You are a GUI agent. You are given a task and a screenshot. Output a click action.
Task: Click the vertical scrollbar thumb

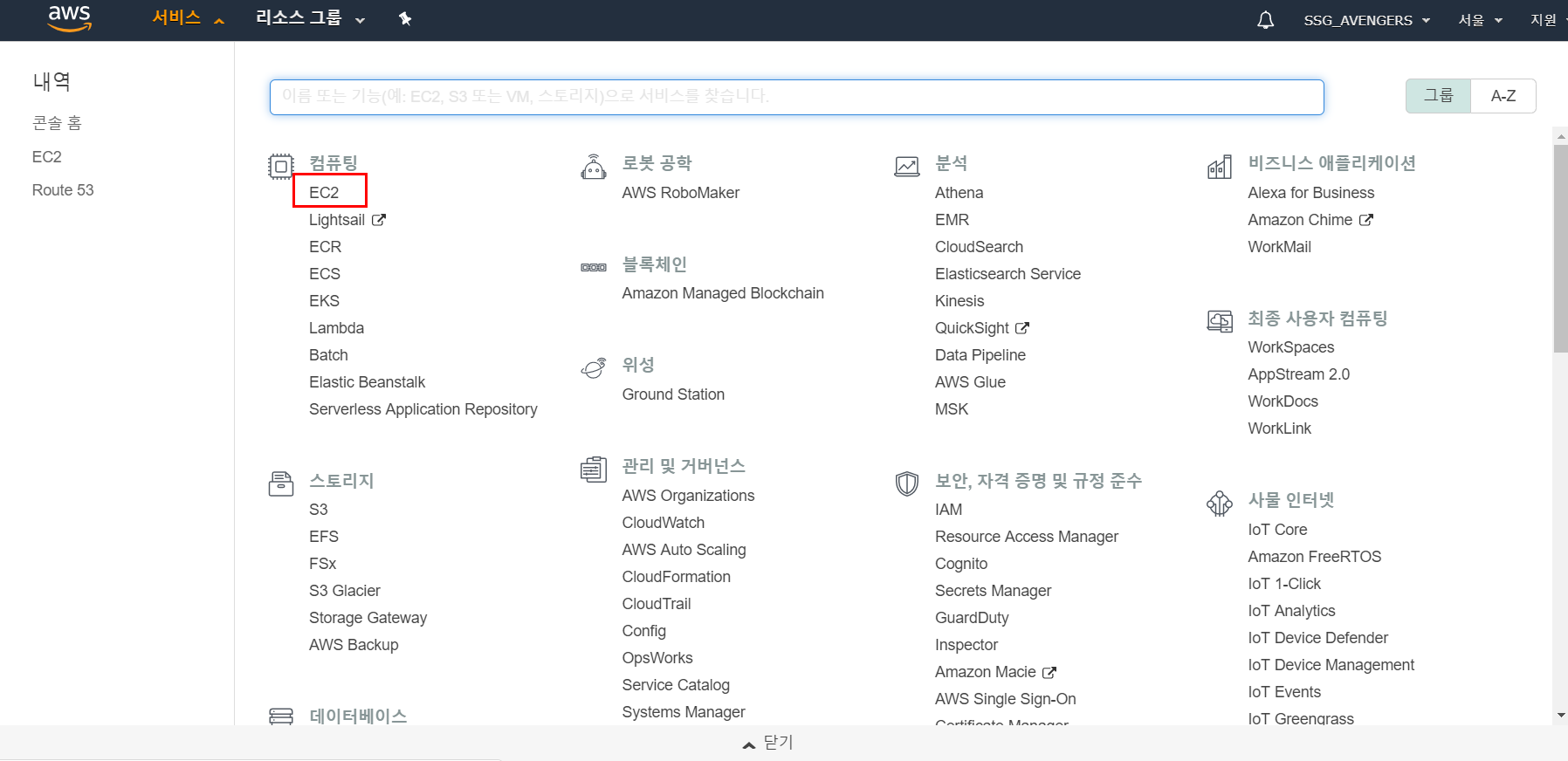point(1560,249)
